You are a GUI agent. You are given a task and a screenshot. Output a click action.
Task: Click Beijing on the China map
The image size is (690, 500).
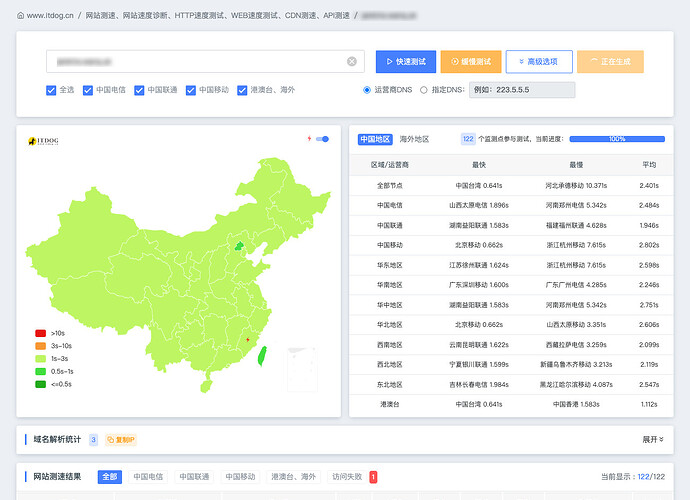(x=239, y=246)
